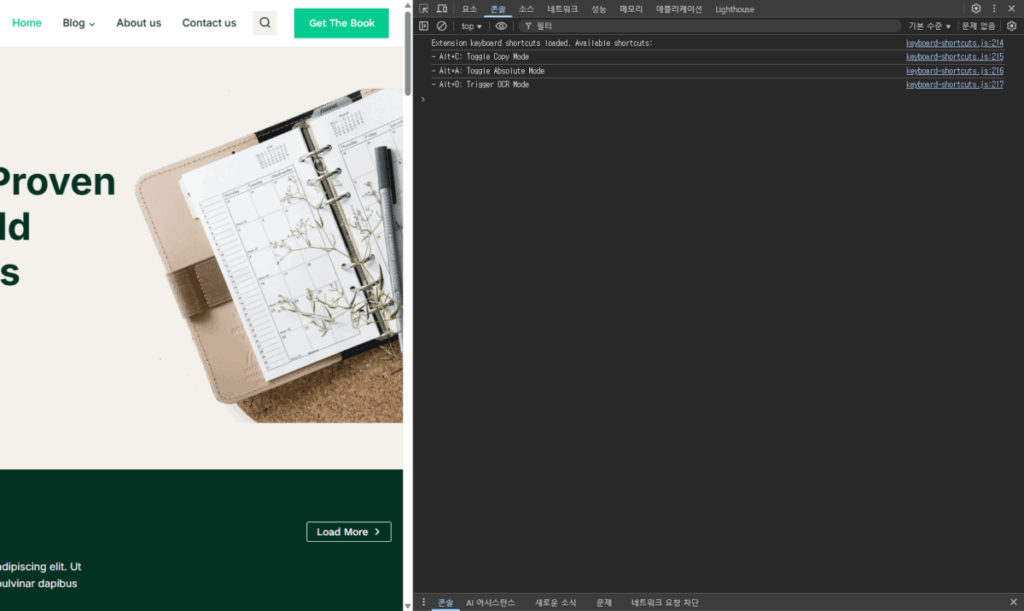Activate the inspect element picker icon

point(424,9)
